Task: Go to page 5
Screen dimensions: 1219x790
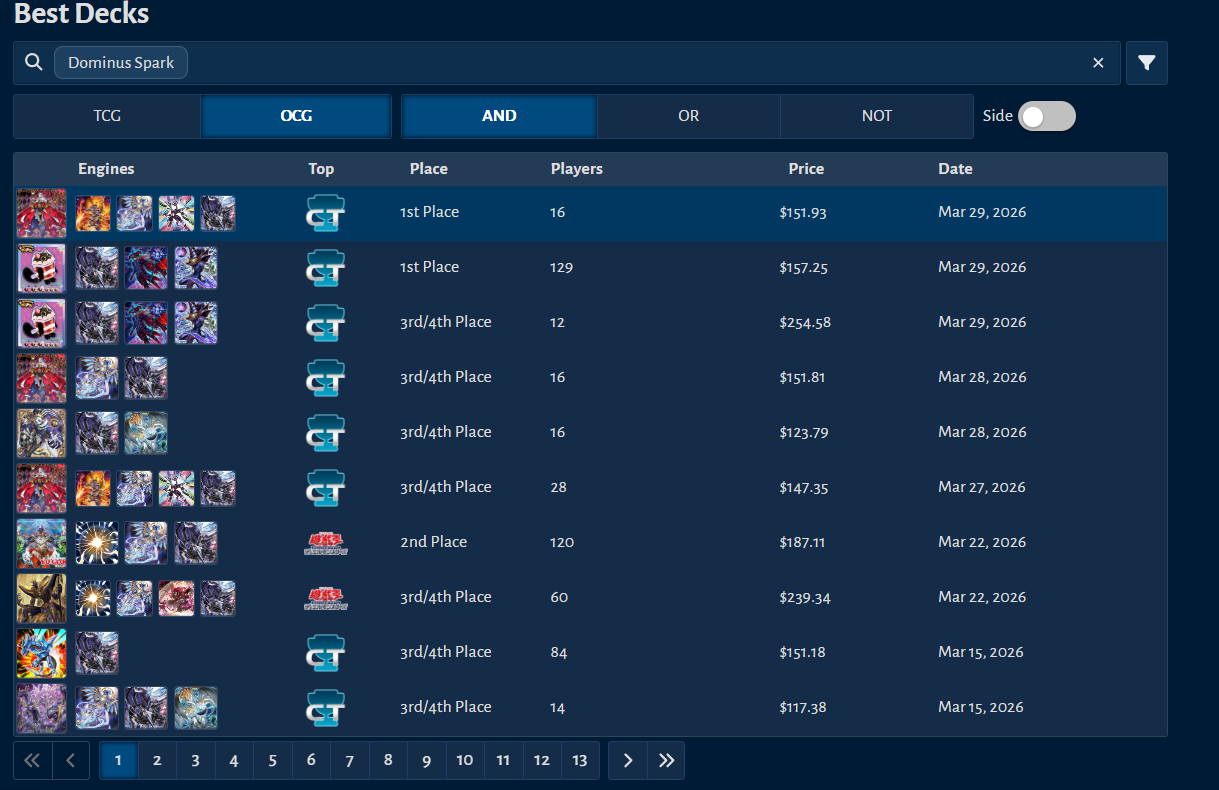Action: click(x=272, y=760)
